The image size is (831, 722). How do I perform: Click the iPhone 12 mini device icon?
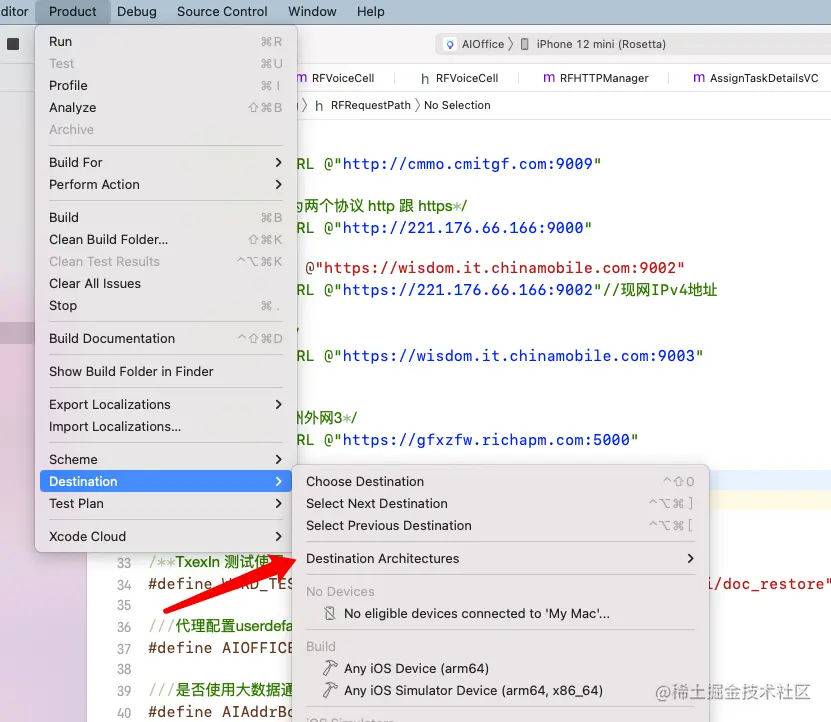tap(525, 44)
